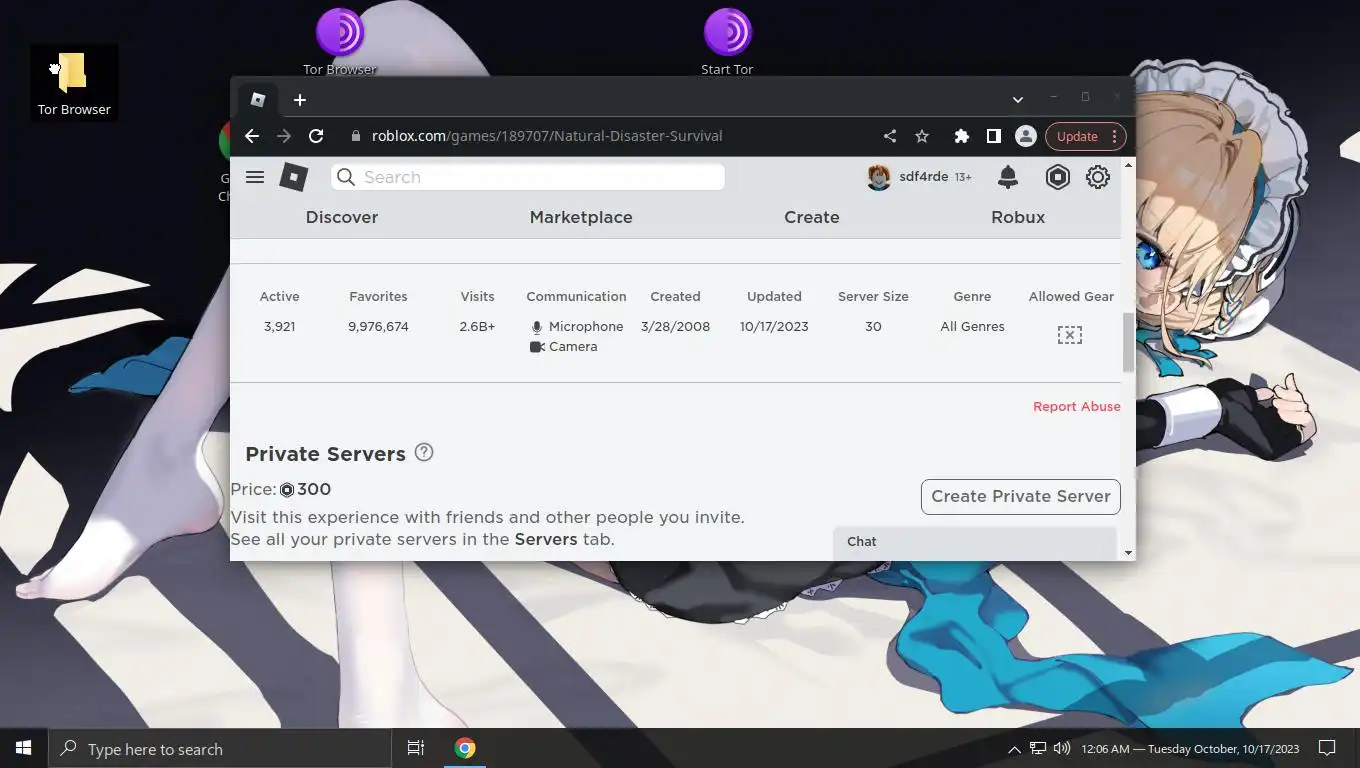Screen dimensions: 1360x768
Task: Open the Tor Browser desktop shortcut
Action: pyautogui.click(x=340, y=40)
